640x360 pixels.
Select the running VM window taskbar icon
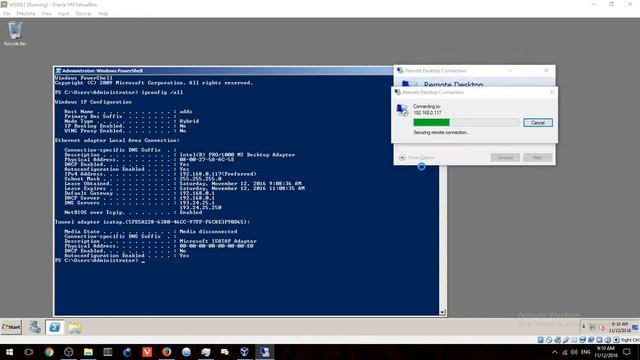(x=264, y=352)
